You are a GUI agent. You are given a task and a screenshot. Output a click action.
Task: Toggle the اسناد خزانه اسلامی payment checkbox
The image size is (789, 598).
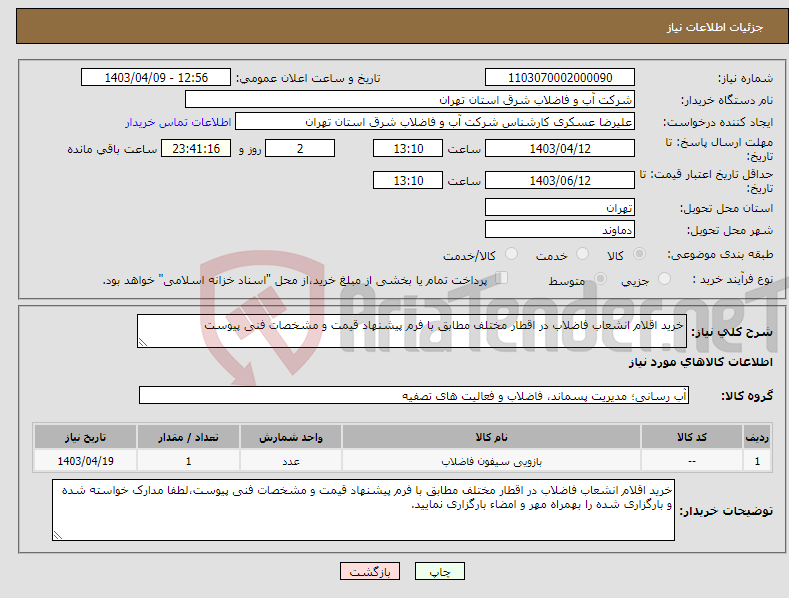pyautogui.click(x=501, y=278)
